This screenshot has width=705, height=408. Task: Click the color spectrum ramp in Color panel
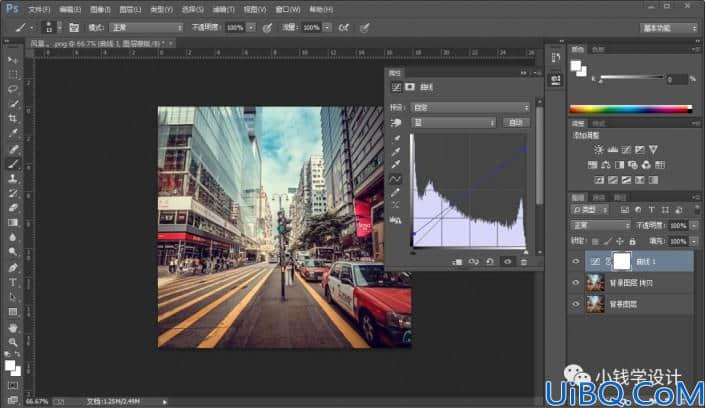[x=631, y=109]
